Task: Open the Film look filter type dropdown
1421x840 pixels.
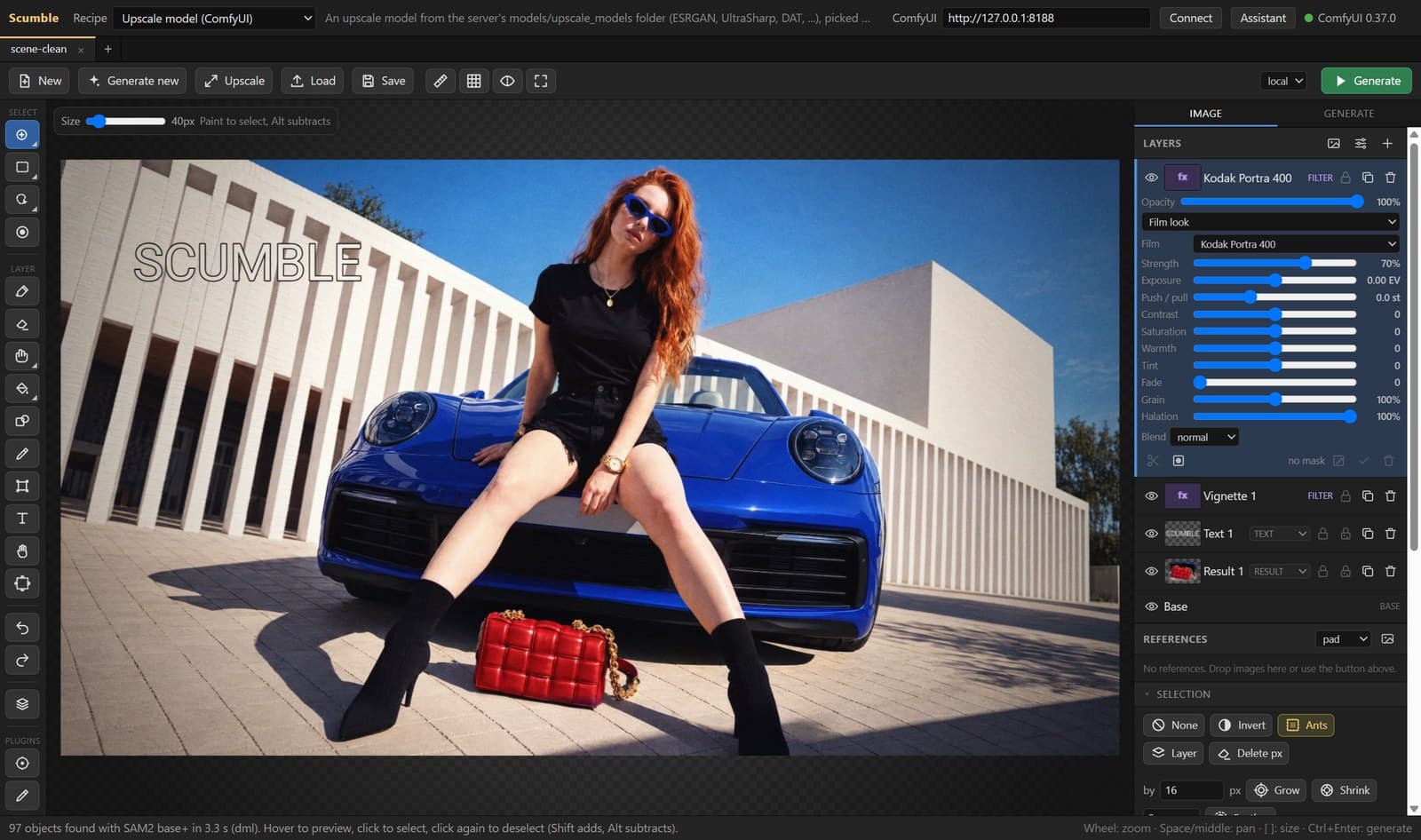Action: [x=1271, y=222]
